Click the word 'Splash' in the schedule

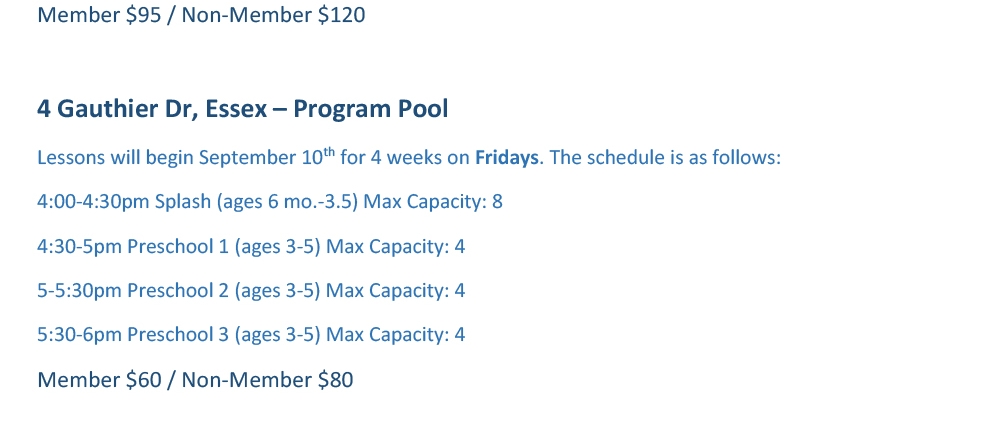(183, 202)
